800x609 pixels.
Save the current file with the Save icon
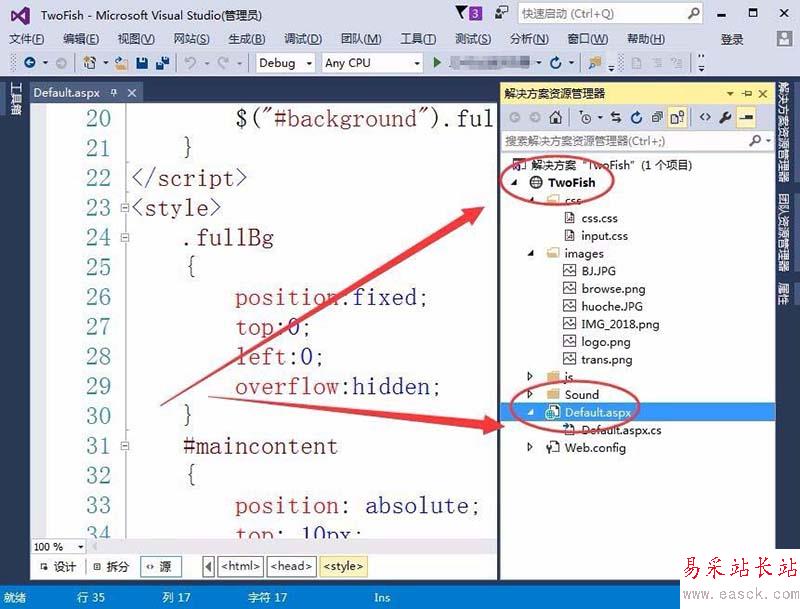(142, 63)
